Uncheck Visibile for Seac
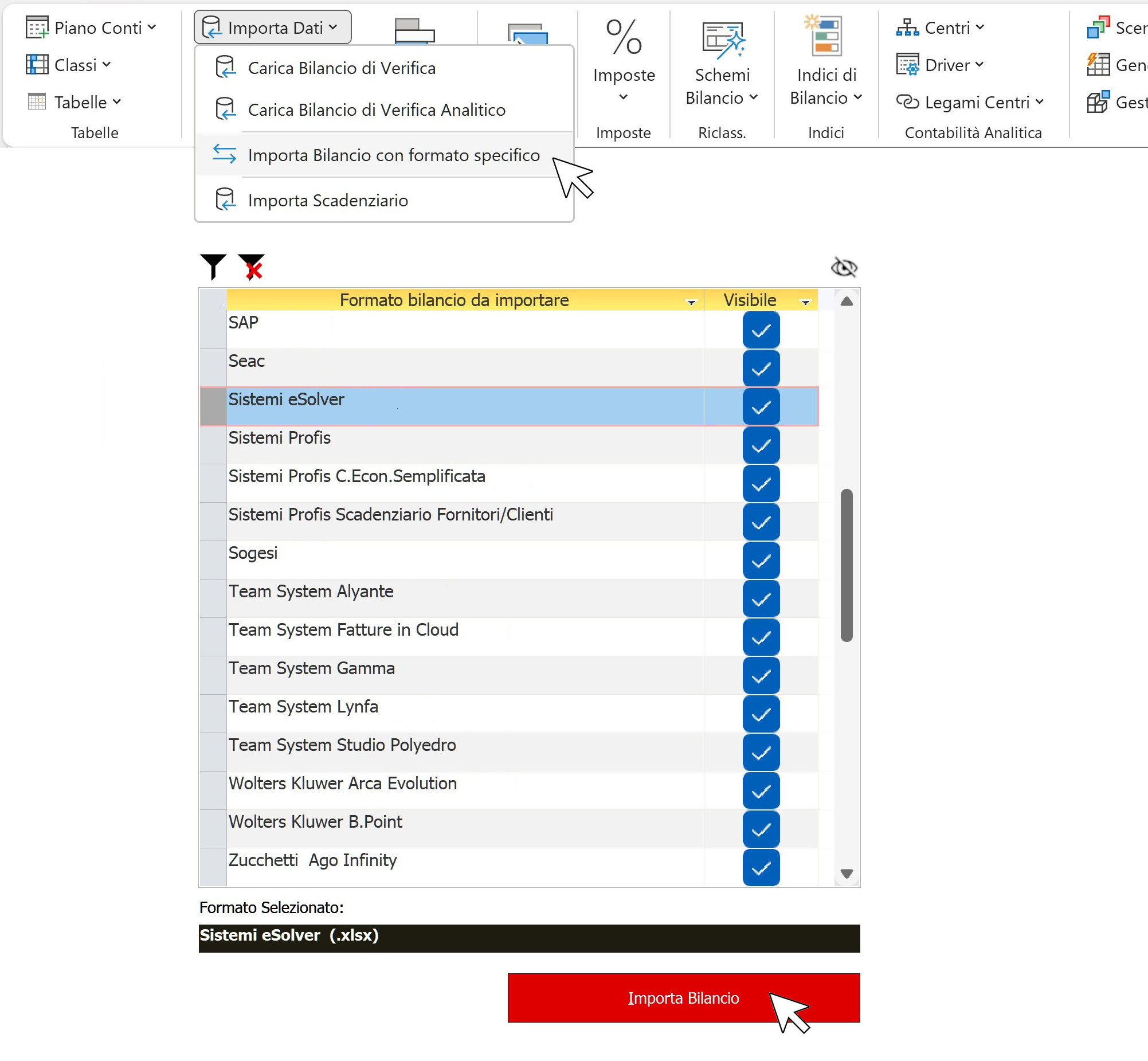The width and height of the screenshot is (1148, 1061). (761, 368)
